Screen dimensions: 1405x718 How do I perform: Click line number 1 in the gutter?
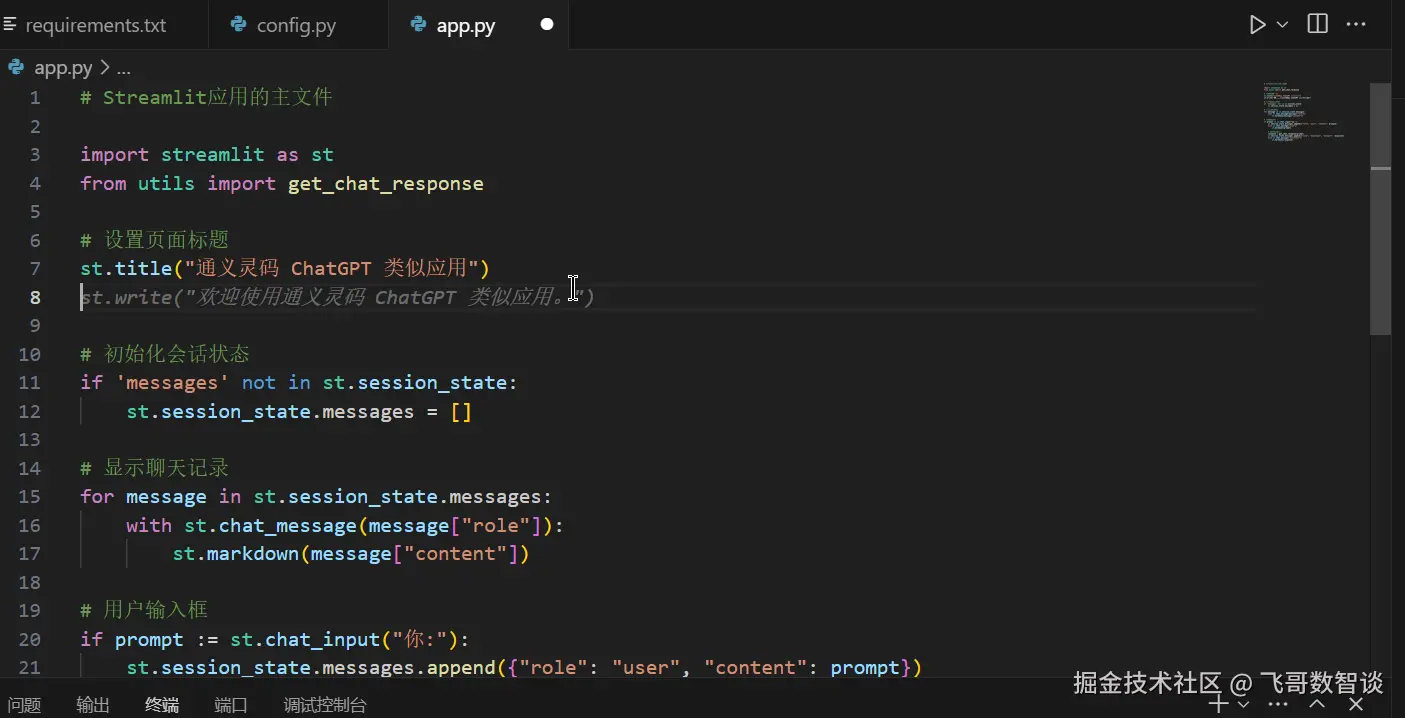pos(35,98)
